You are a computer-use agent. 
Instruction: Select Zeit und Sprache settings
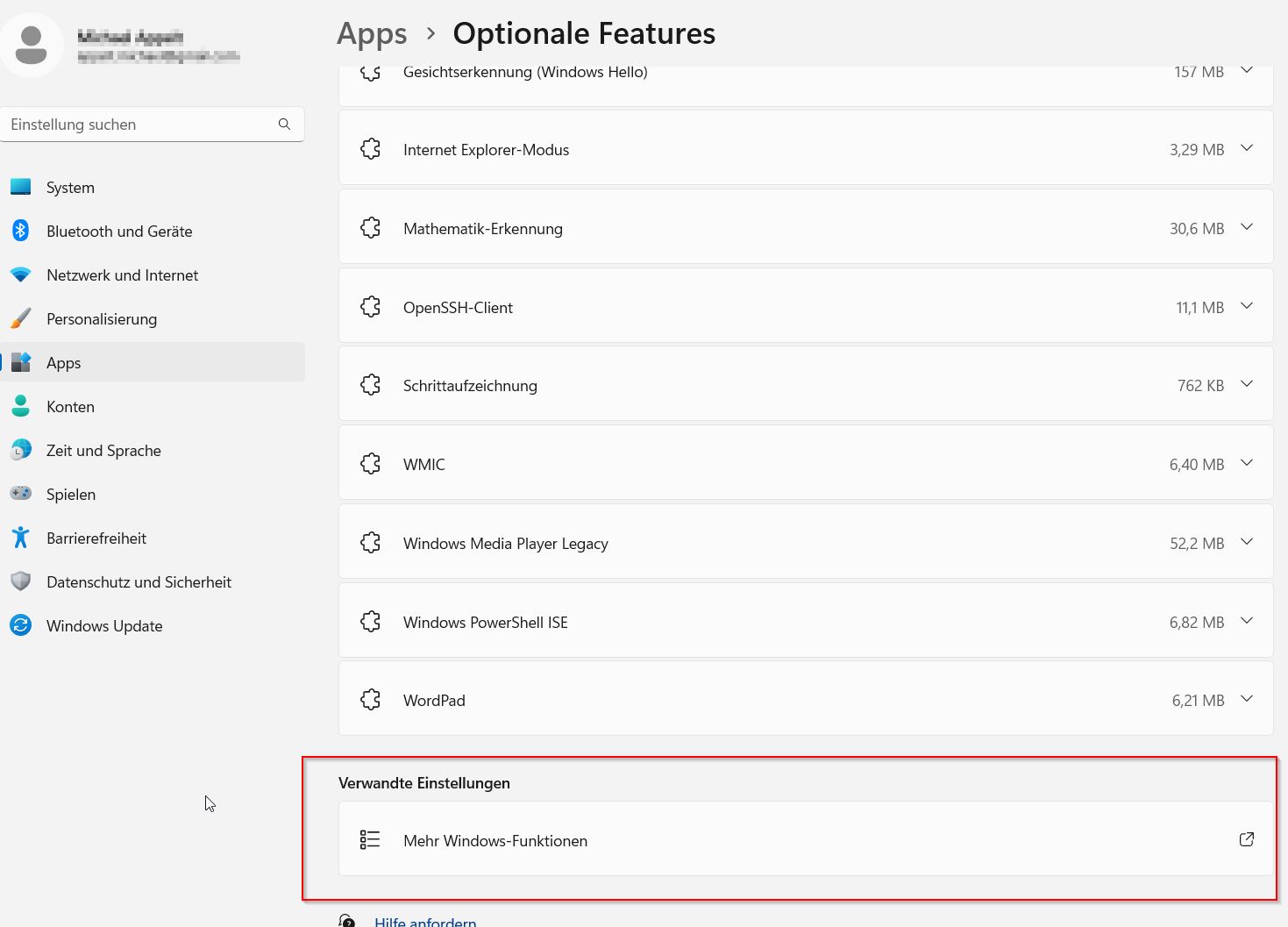(x=103, y=451)
